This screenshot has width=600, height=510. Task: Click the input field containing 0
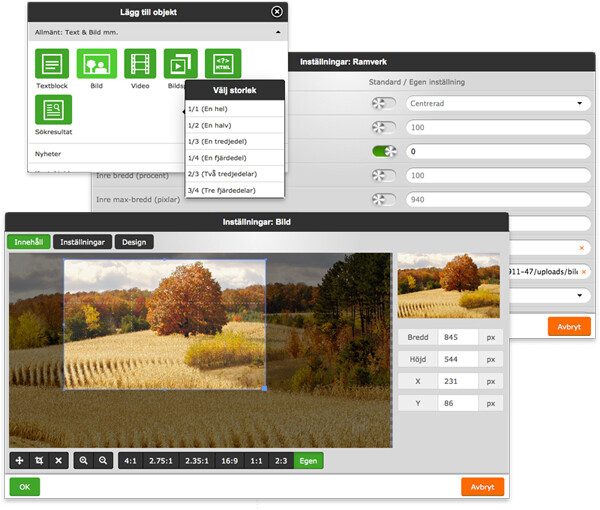(498, 152)
